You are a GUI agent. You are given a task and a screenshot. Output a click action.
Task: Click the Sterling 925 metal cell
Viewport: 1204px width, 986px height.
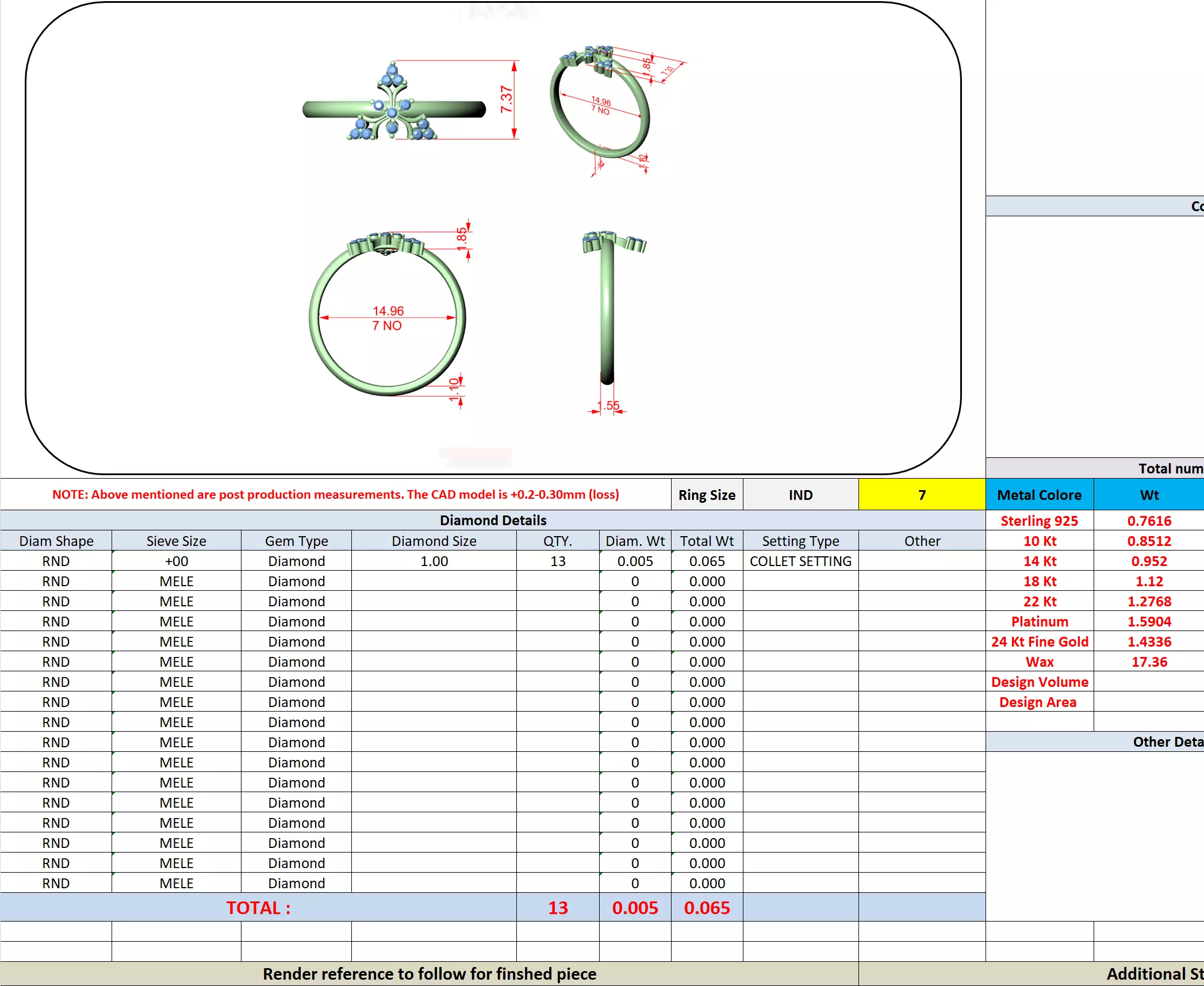pos(1039,521)
